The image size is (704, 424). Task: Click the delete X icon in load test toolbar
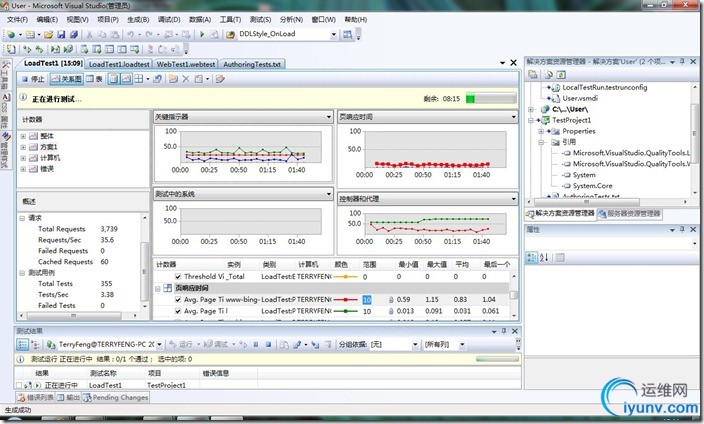coord(185,79)
